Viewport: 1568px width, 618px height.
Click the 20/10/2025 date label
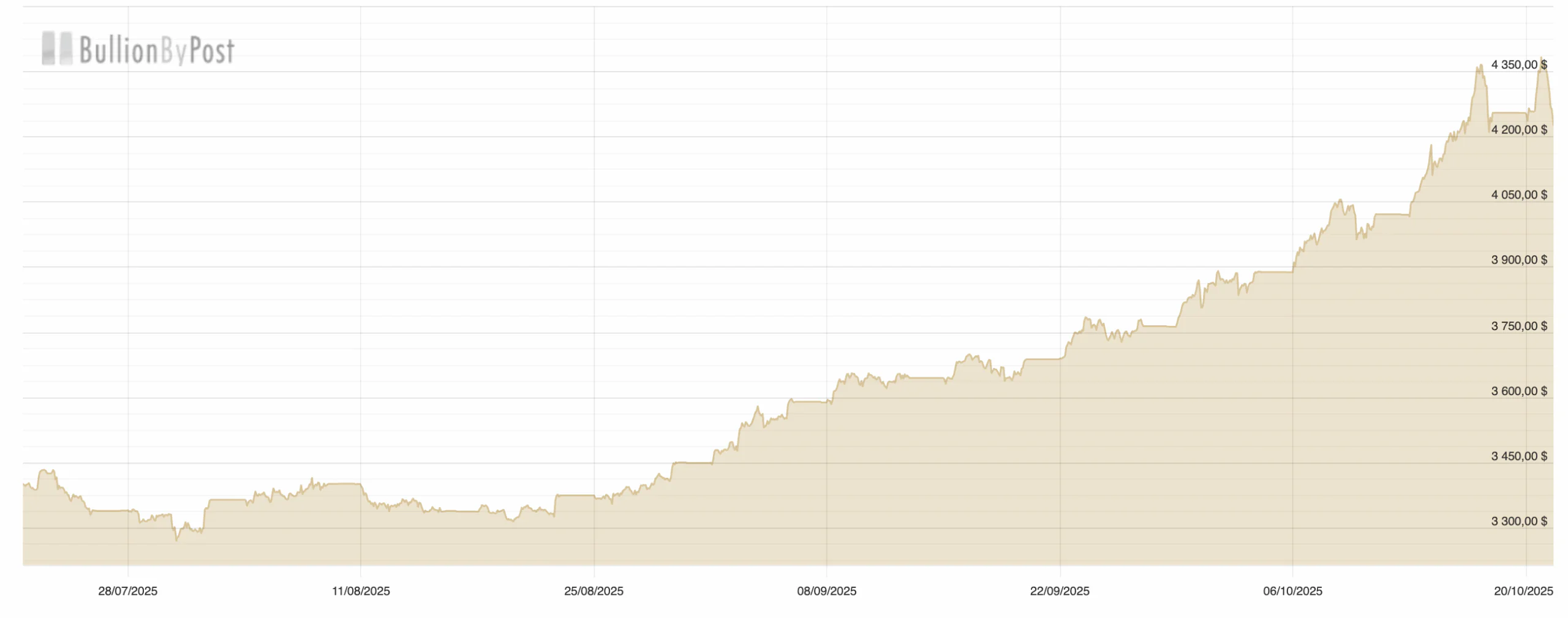coord(1523,591)
